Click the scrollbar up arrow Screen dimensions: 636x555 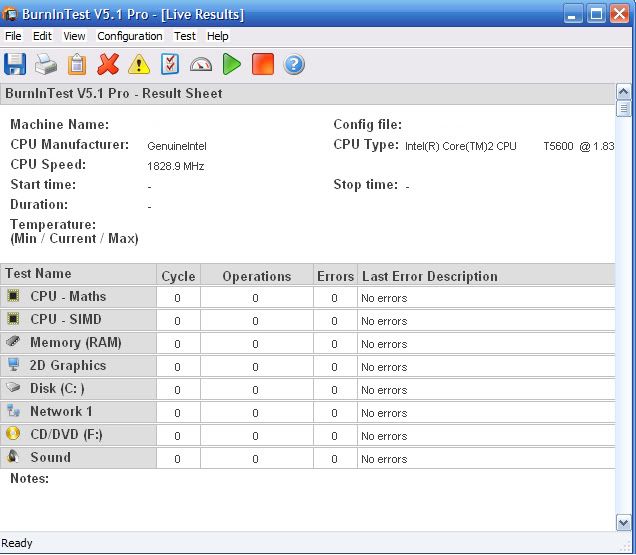pyautogui.click(x=623, y=92)
